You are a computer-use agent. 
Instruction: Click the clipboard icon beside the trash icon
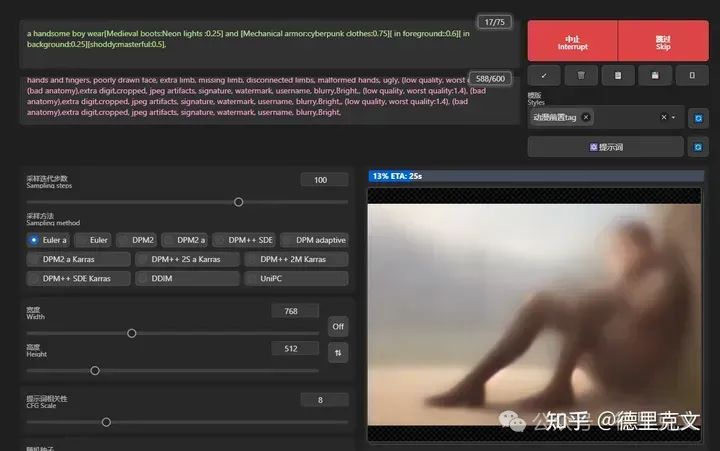[x=618, y=75]
